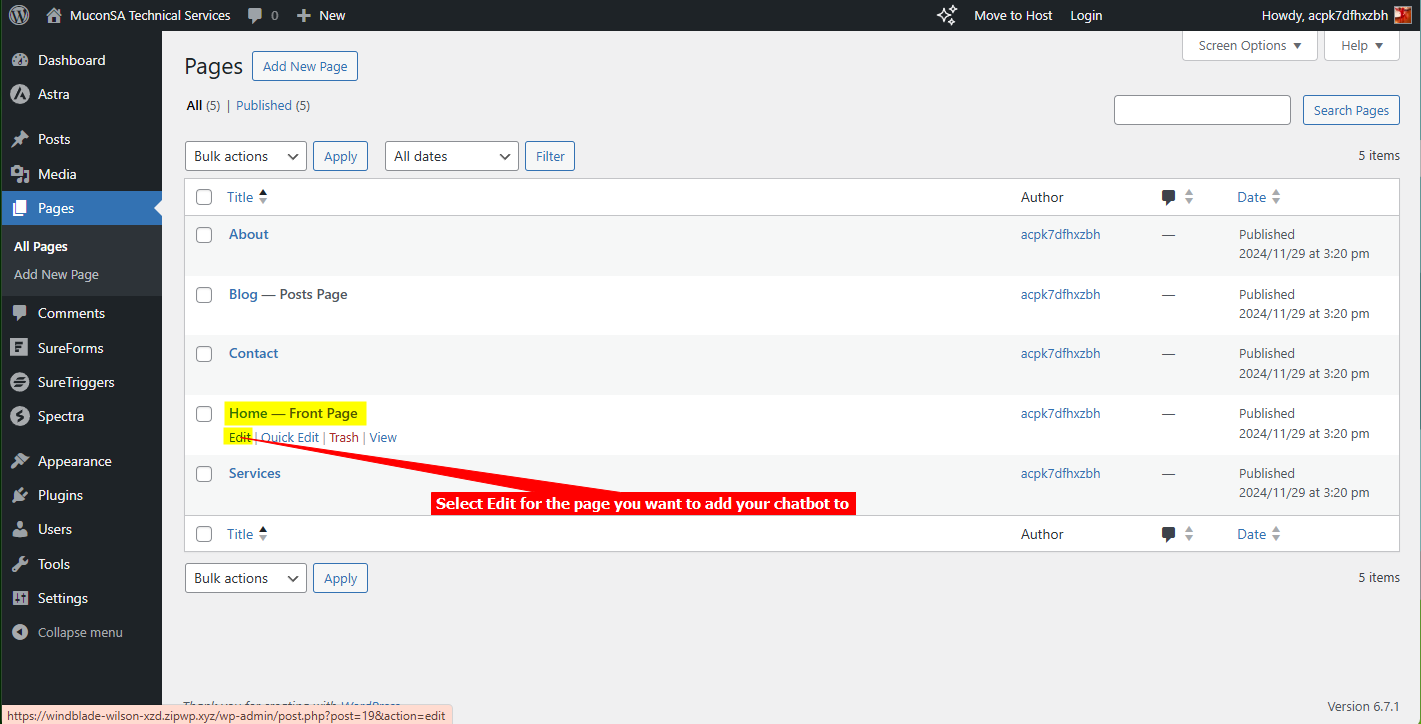Go to Add New Page submenu item

(56, 274)
